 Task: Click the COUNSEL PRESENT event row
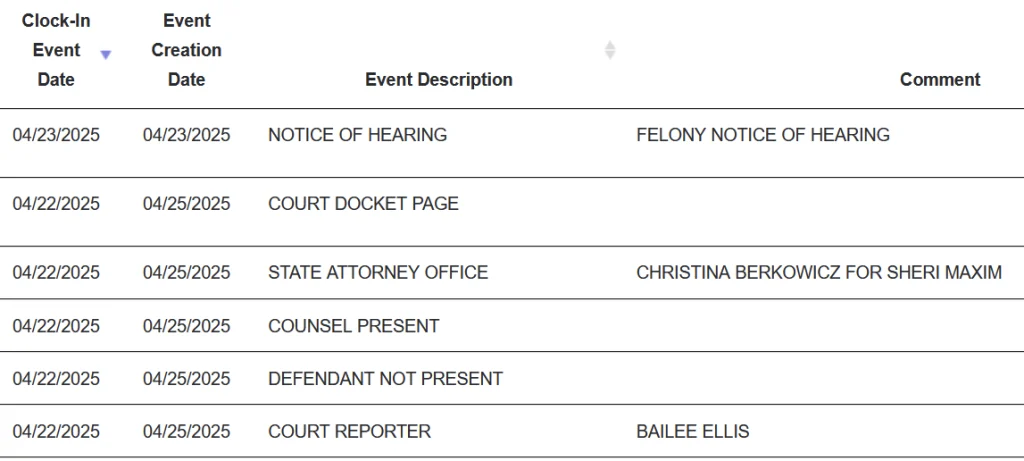tap(353, 326)
